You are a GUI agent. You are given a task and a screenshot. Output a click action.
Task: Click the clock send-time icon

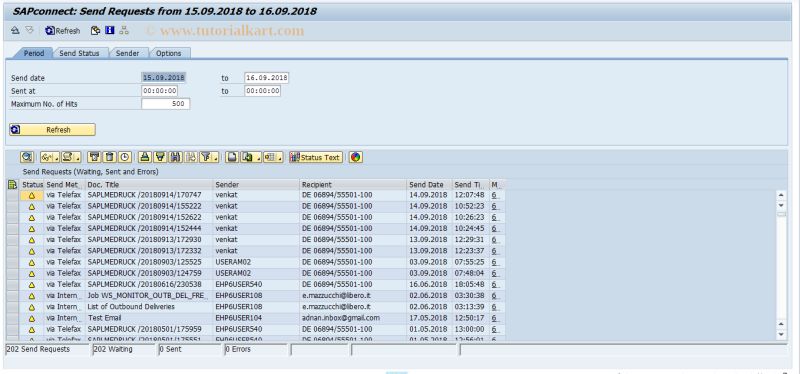click(x=124, y=157)
